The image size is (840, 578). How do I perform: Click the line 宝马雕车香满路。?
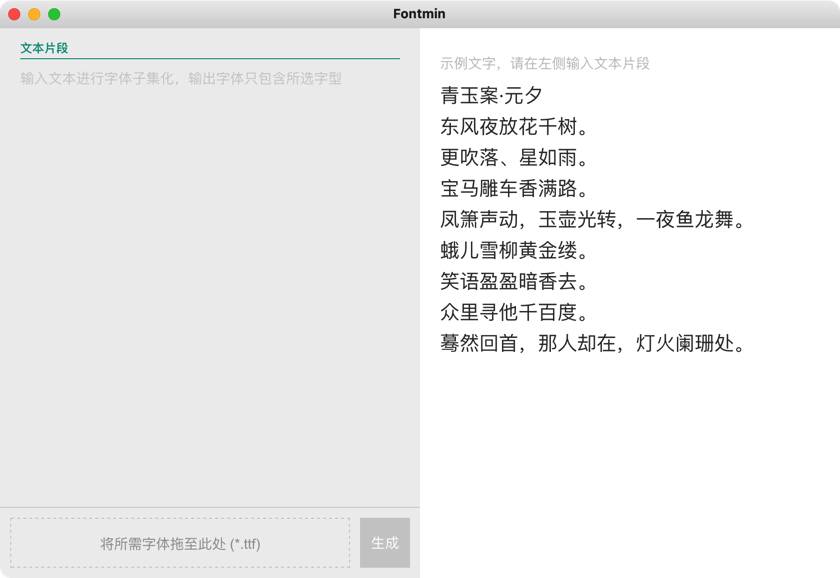514,189
